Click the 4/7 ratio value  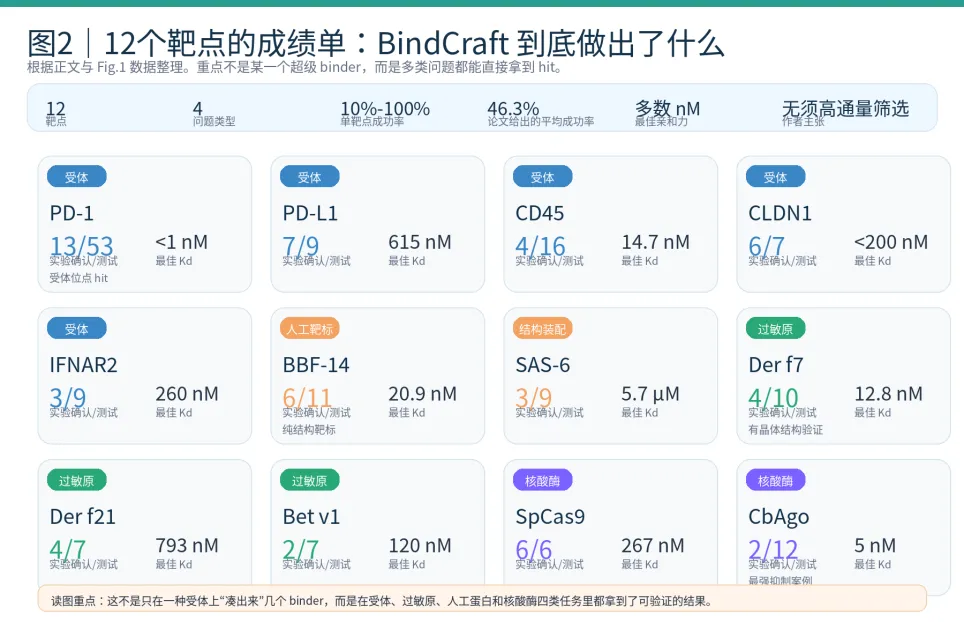coord(68,549)
